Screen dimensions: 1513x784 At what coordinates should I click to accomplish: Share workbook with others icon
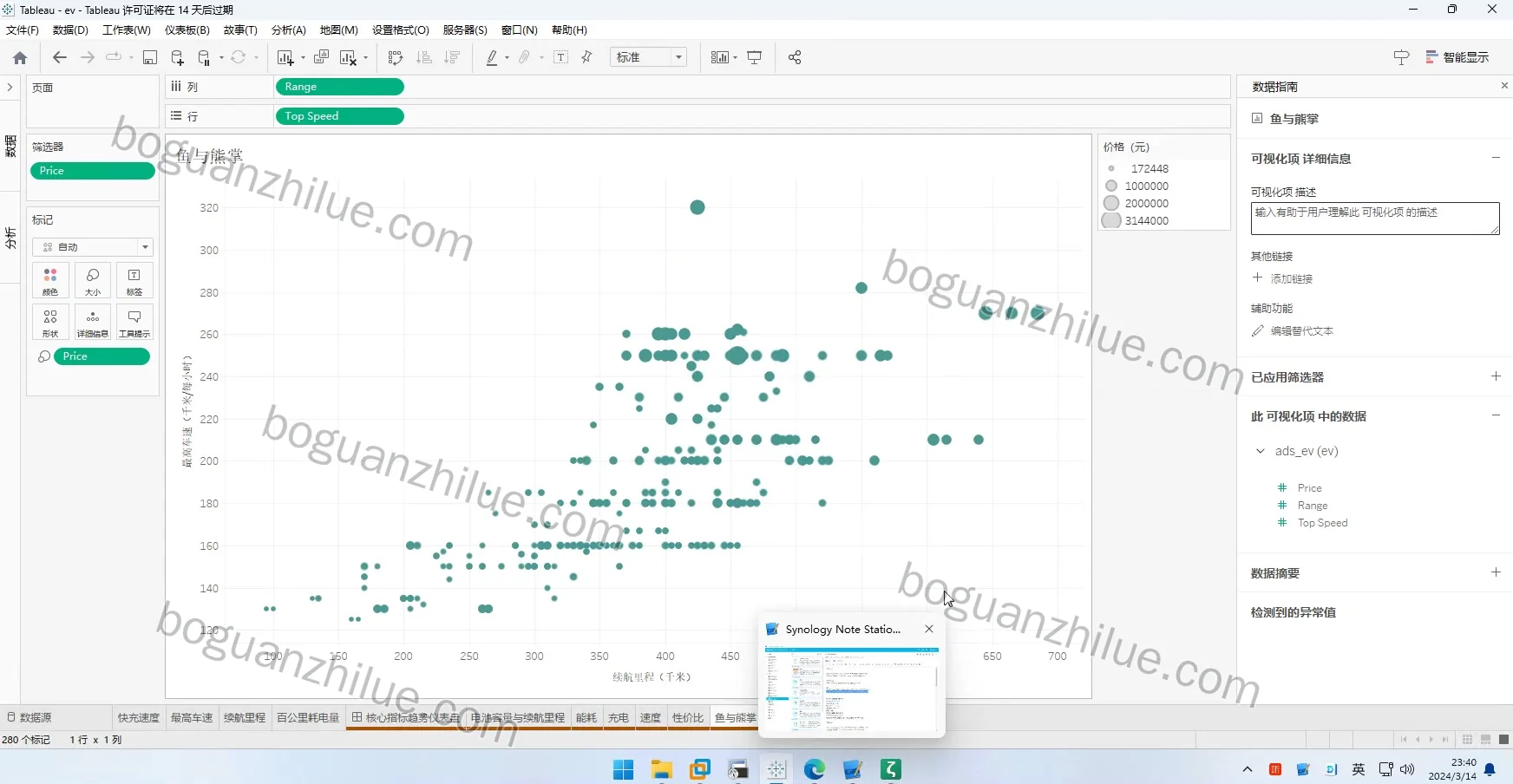[x=795, y=57]
